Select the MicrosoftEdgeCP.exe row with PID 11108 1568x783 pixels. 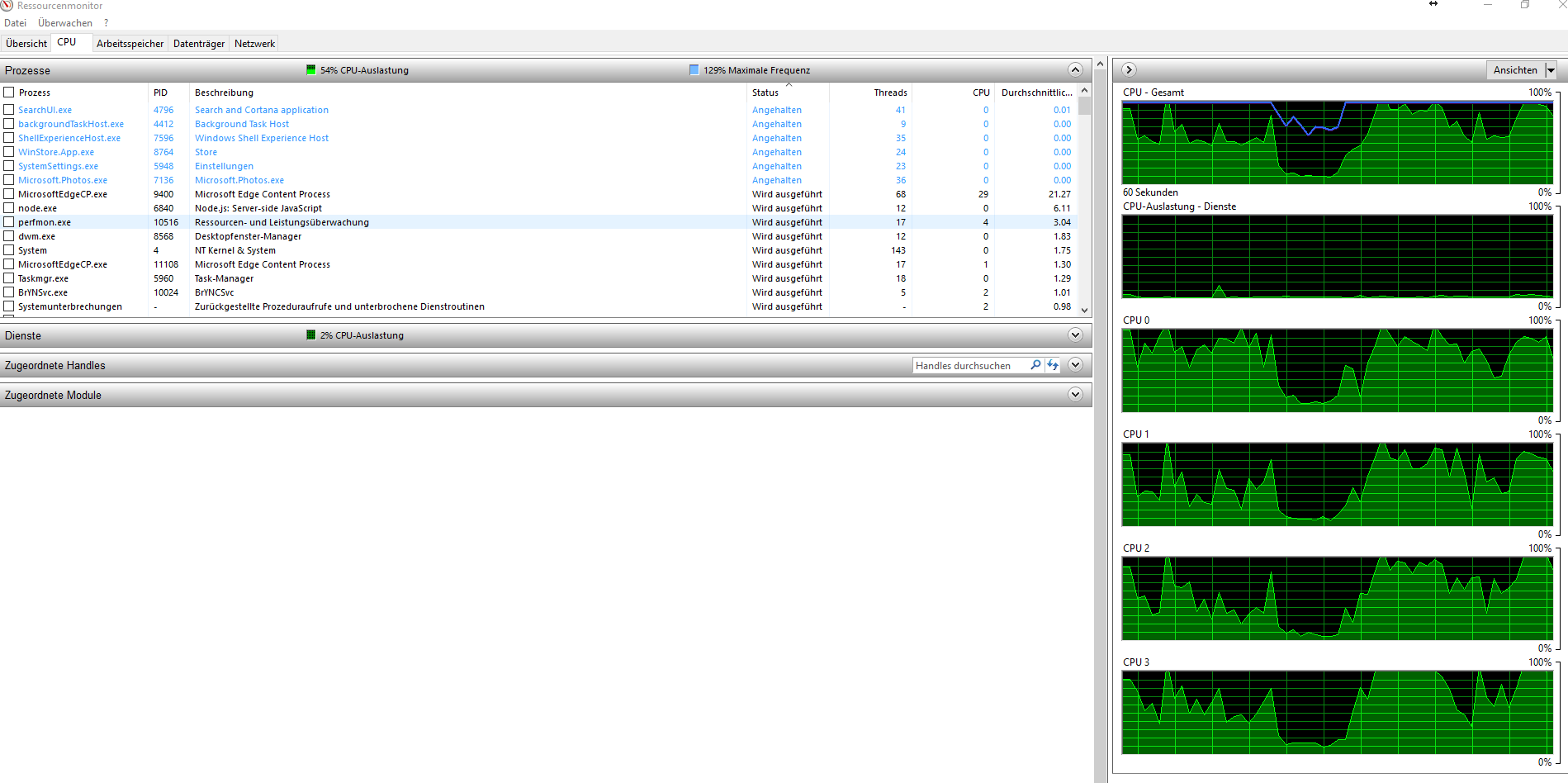pyautogui.click(x=538, y=264)
